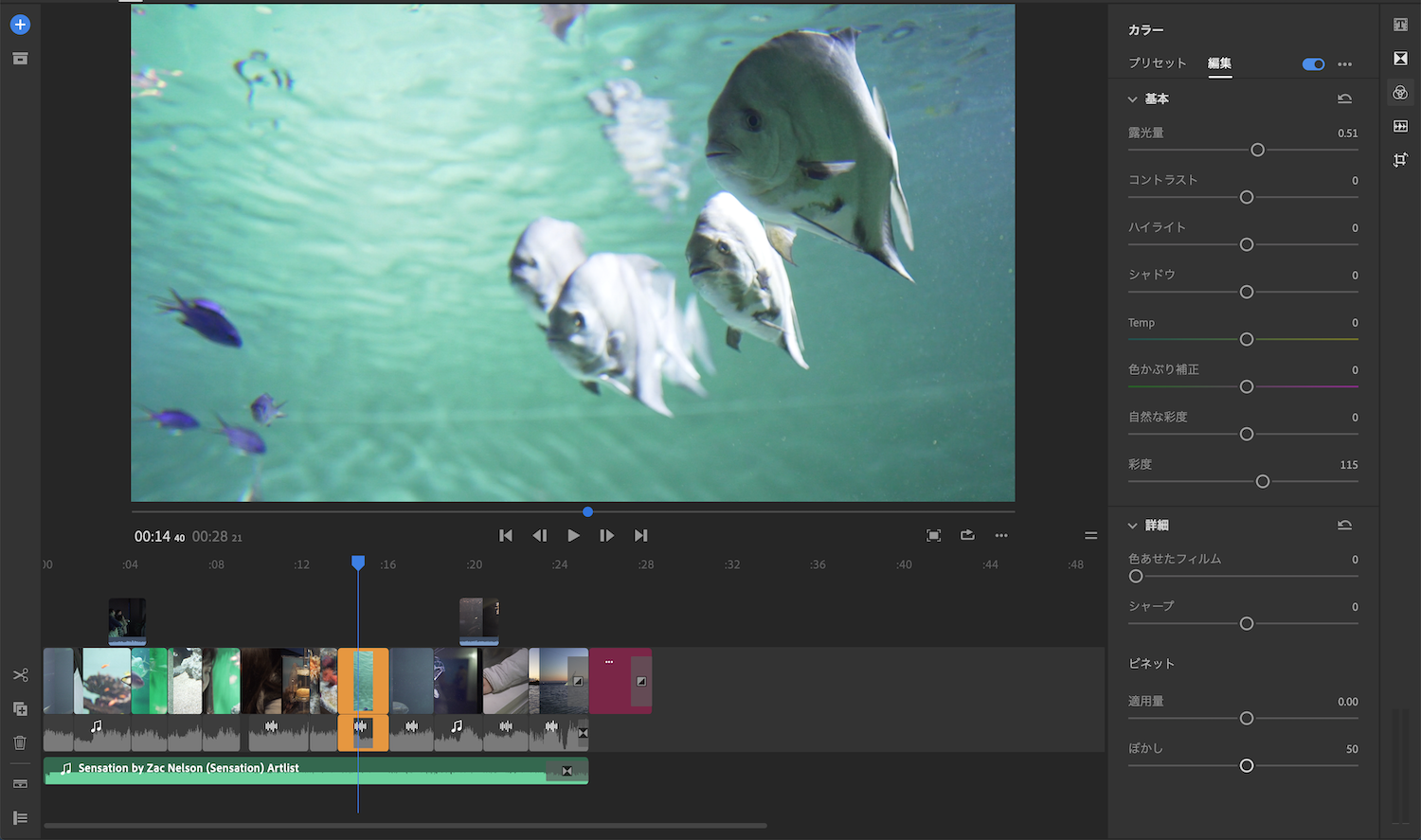1421x840 pixels.
Task: Delete selected clip with trash icon
Action: [x=20, y=743]
